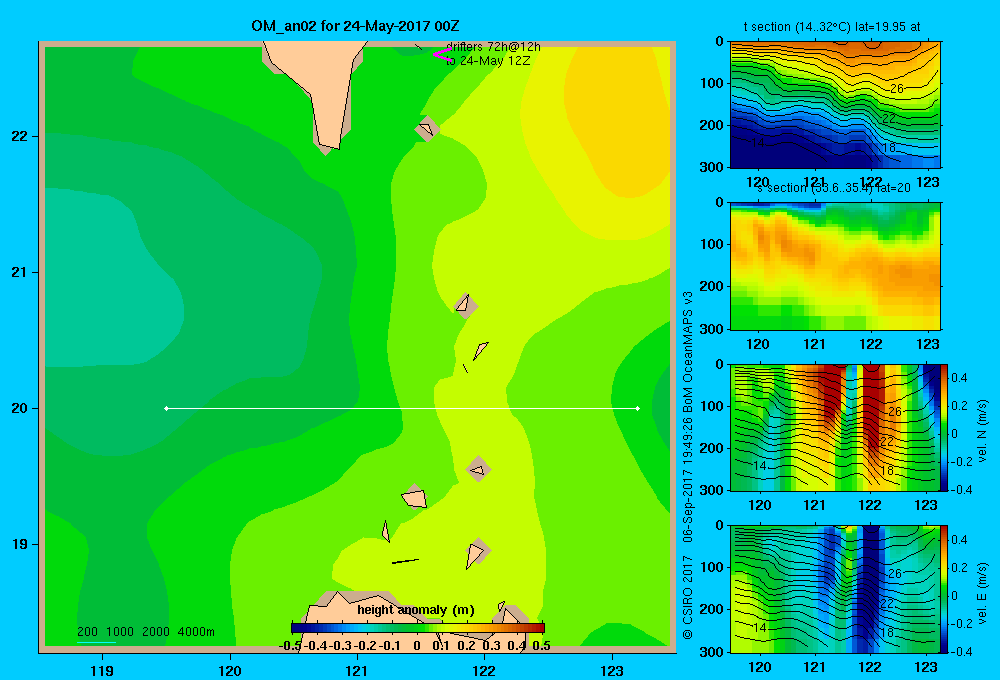1000x680 pixels.
Task: Click contour label '26' in temperature section
Action: pos(897,89)
